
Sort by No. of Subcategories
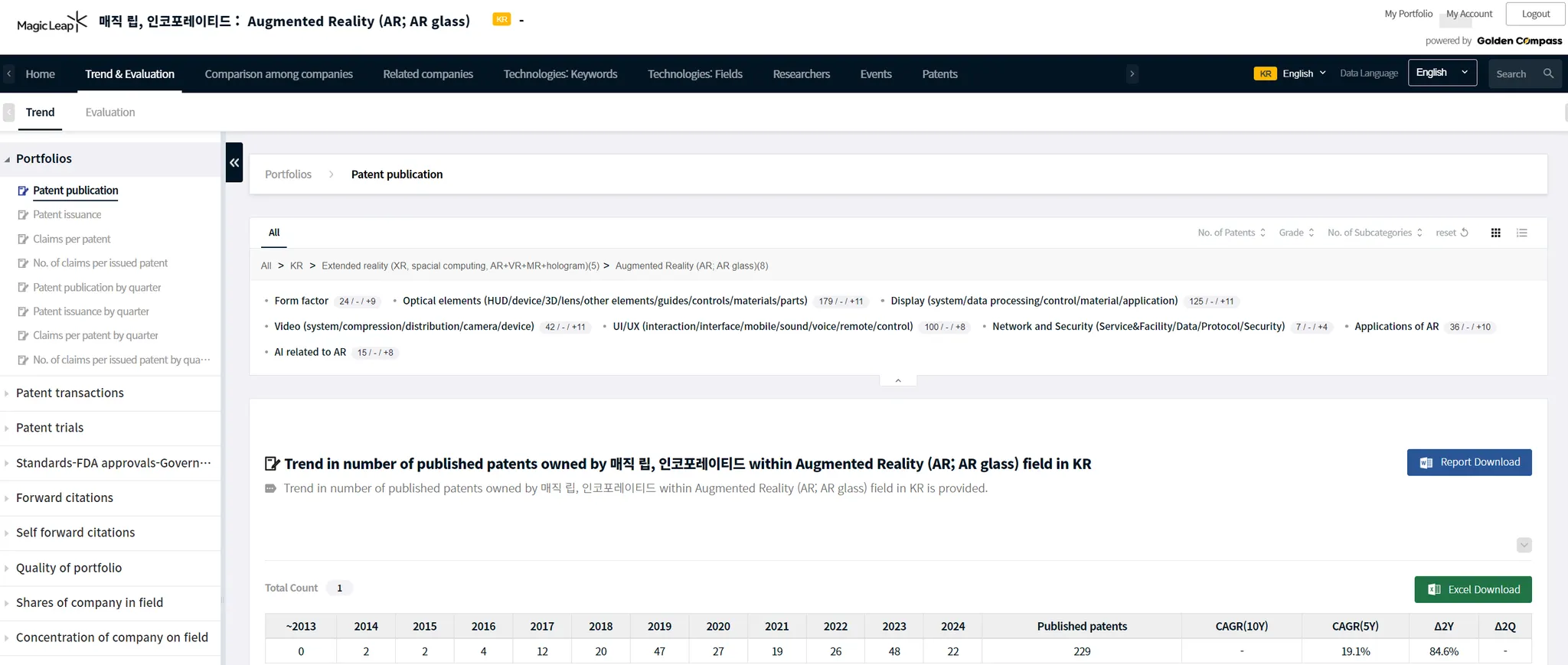1375,233
